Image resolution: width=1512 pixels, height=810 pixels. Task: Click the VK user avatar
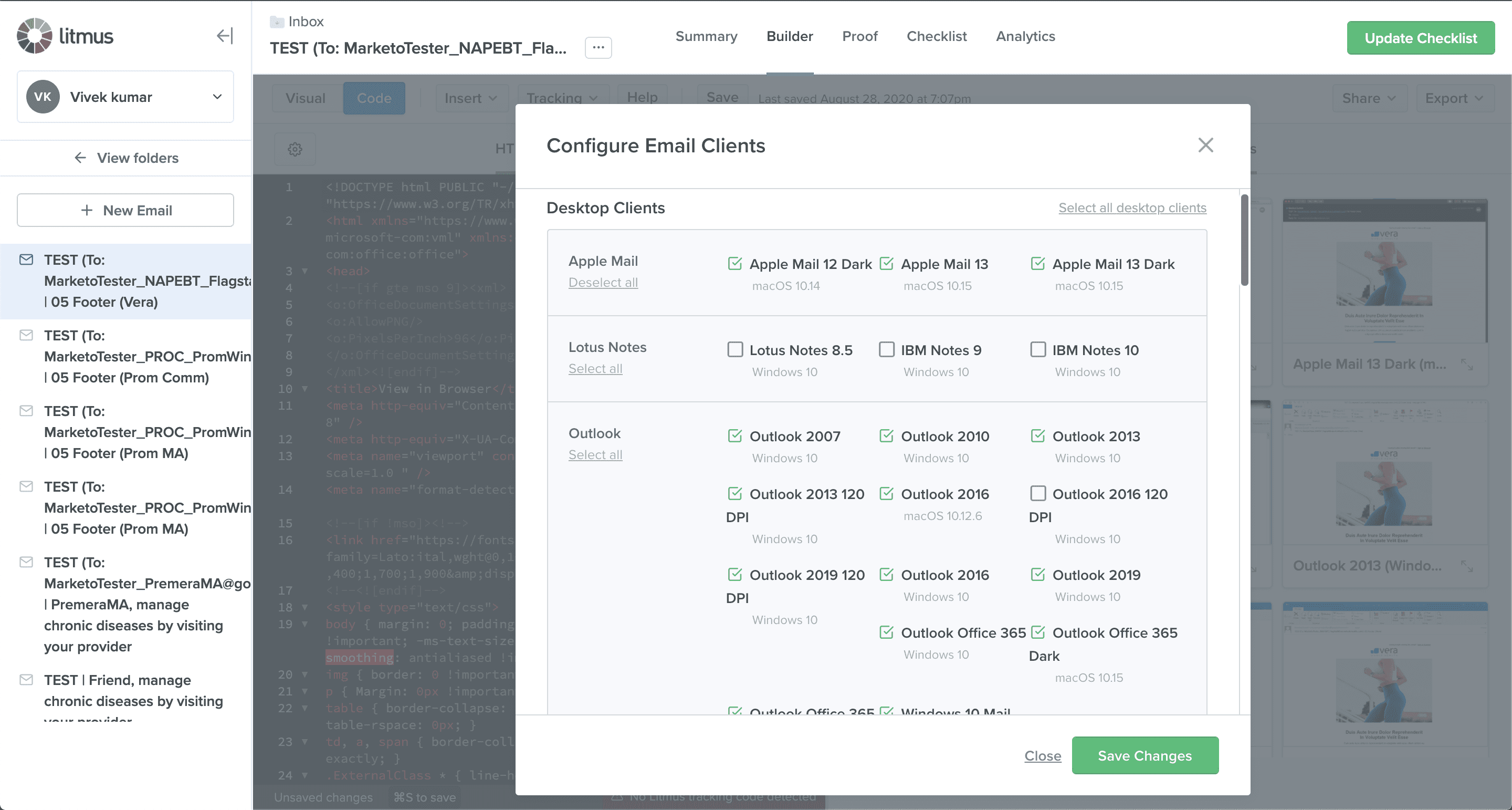(x=43, y=97)
